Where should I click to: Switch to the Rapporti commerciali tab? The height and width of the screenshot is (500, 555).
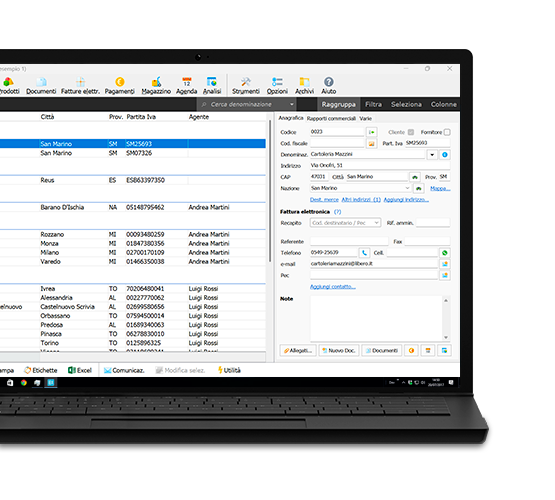pos(331,119)
